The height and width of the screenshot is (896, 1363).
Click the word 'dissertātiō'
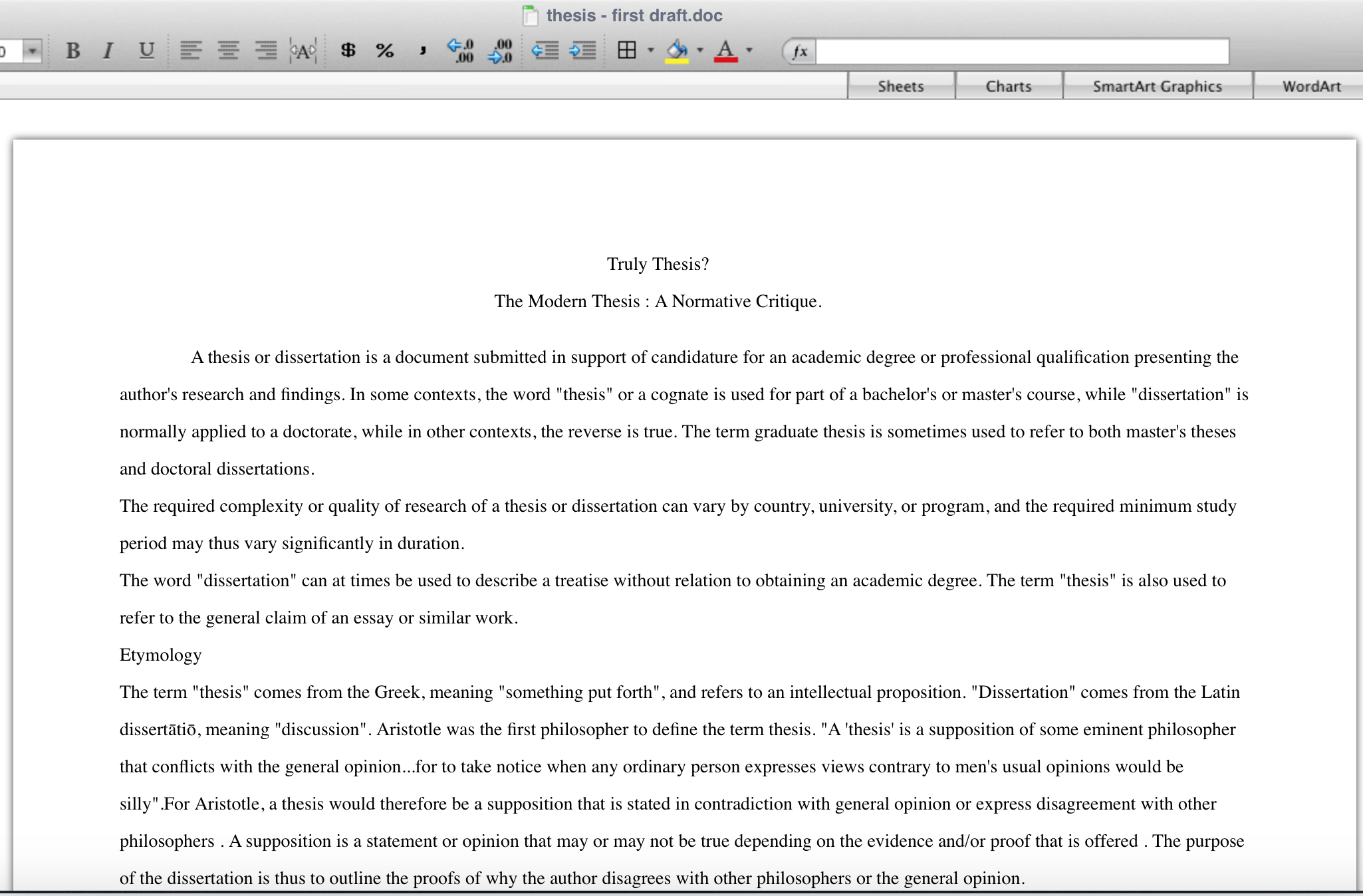[x=158, y=730]
